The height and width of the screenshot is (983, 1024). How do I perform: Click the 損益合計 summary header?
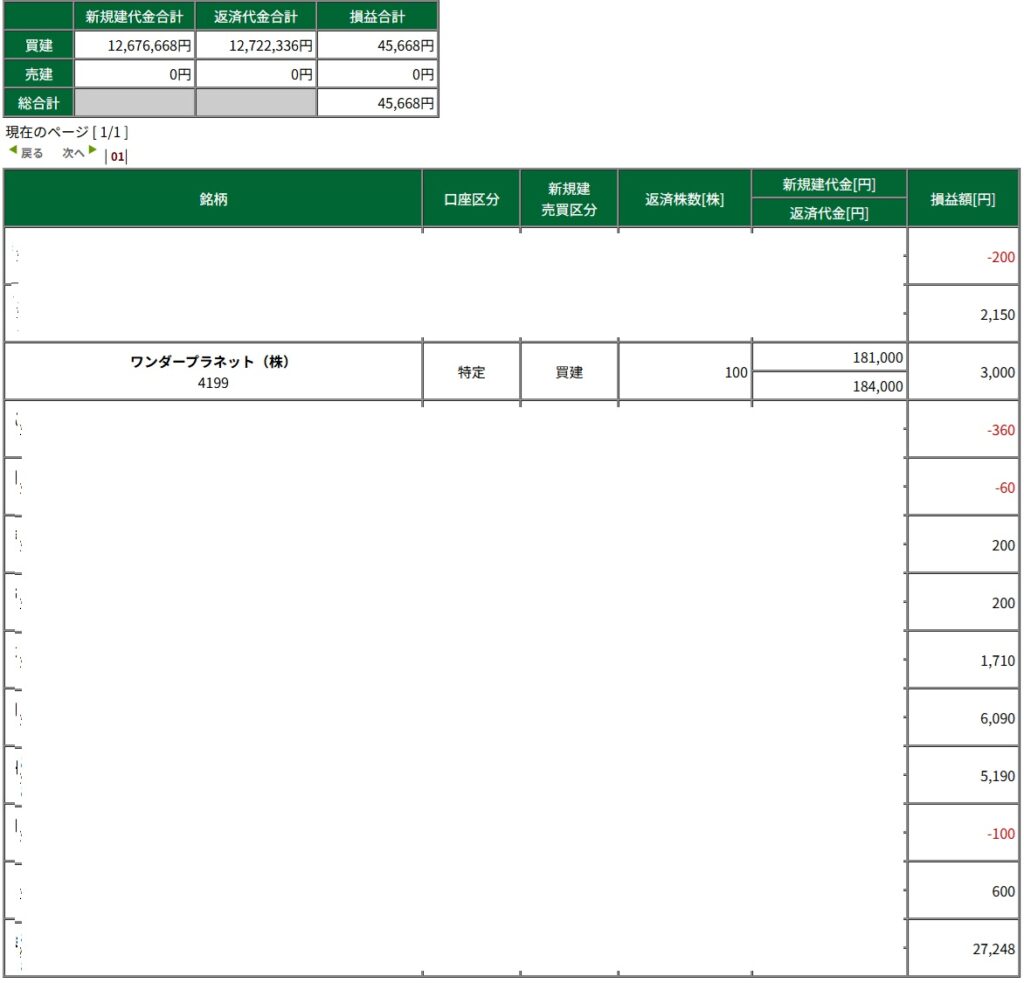(377, 16)
